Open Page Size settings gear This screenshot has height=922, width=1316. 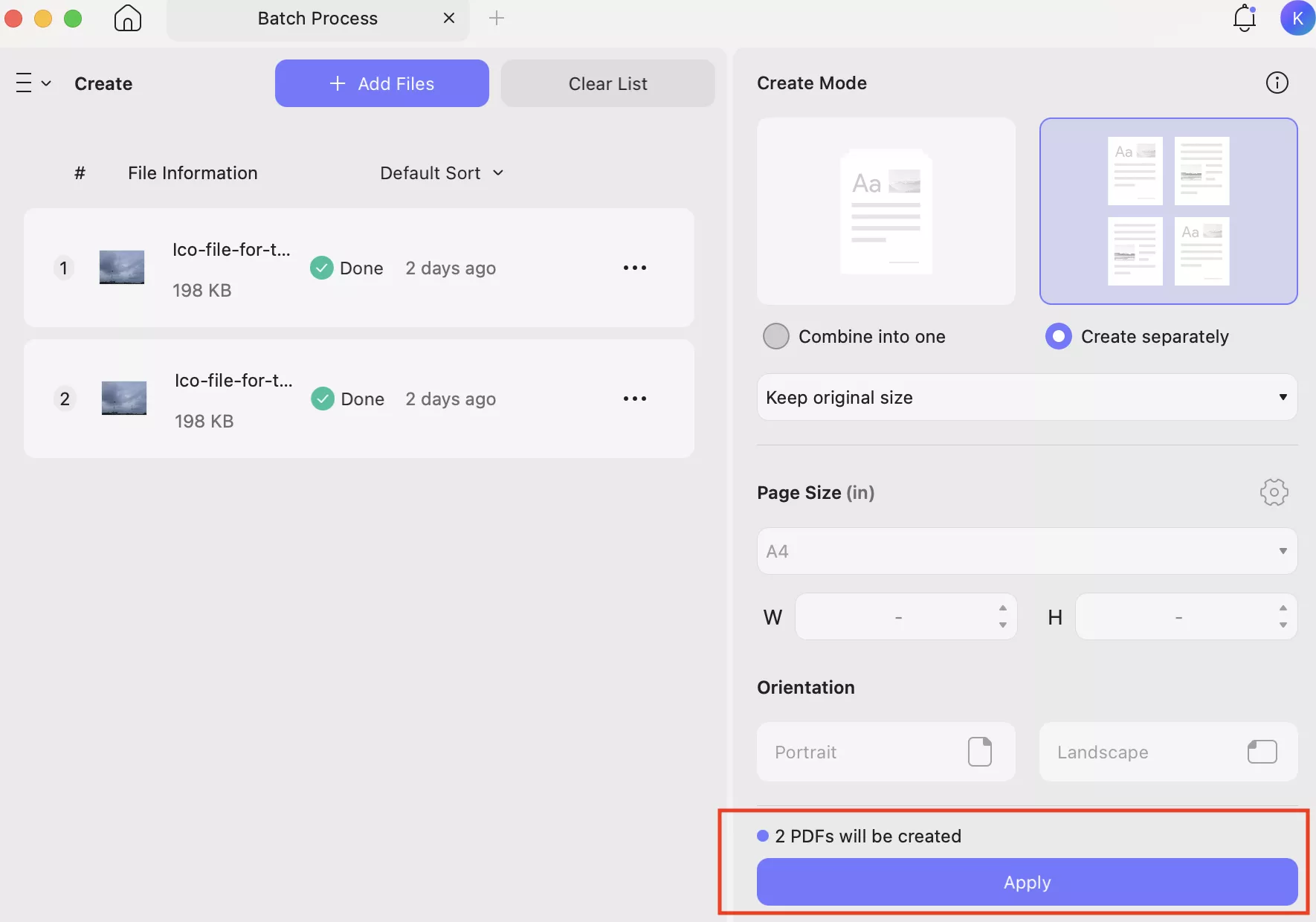click(x=1274, y=492)
